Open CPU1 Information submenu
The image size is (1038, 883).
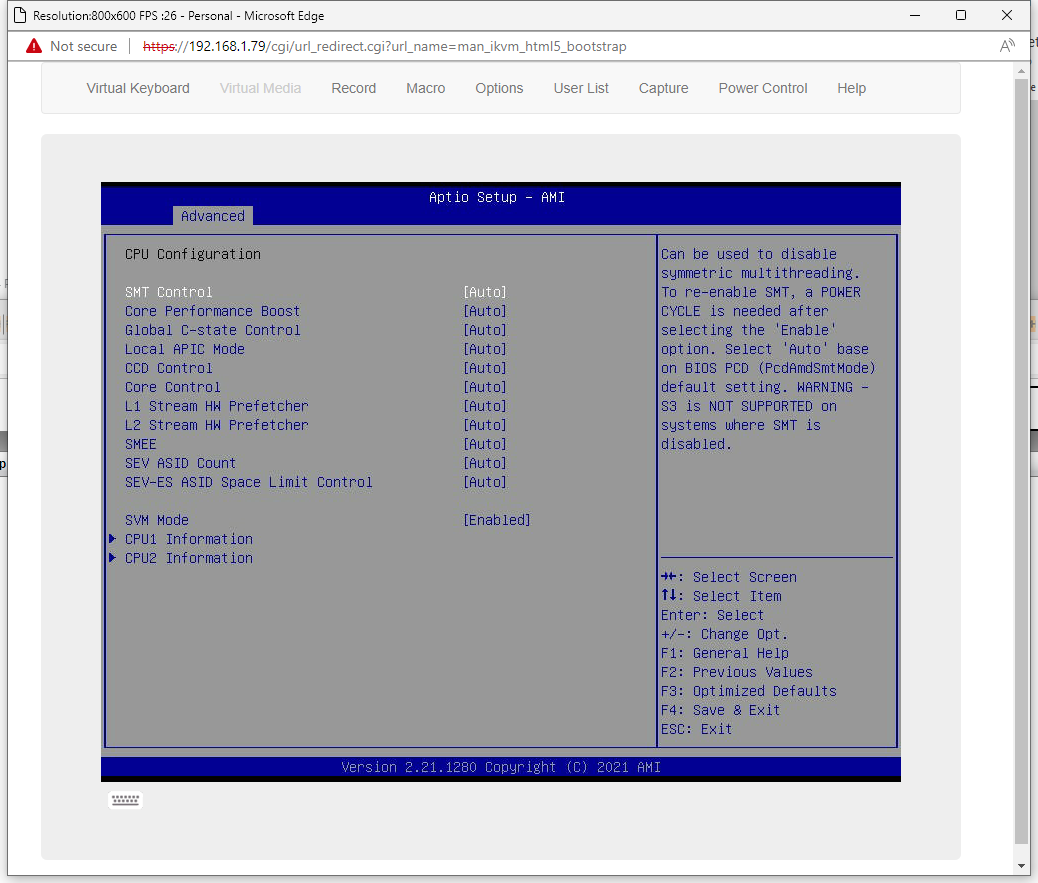coord(189,539)
